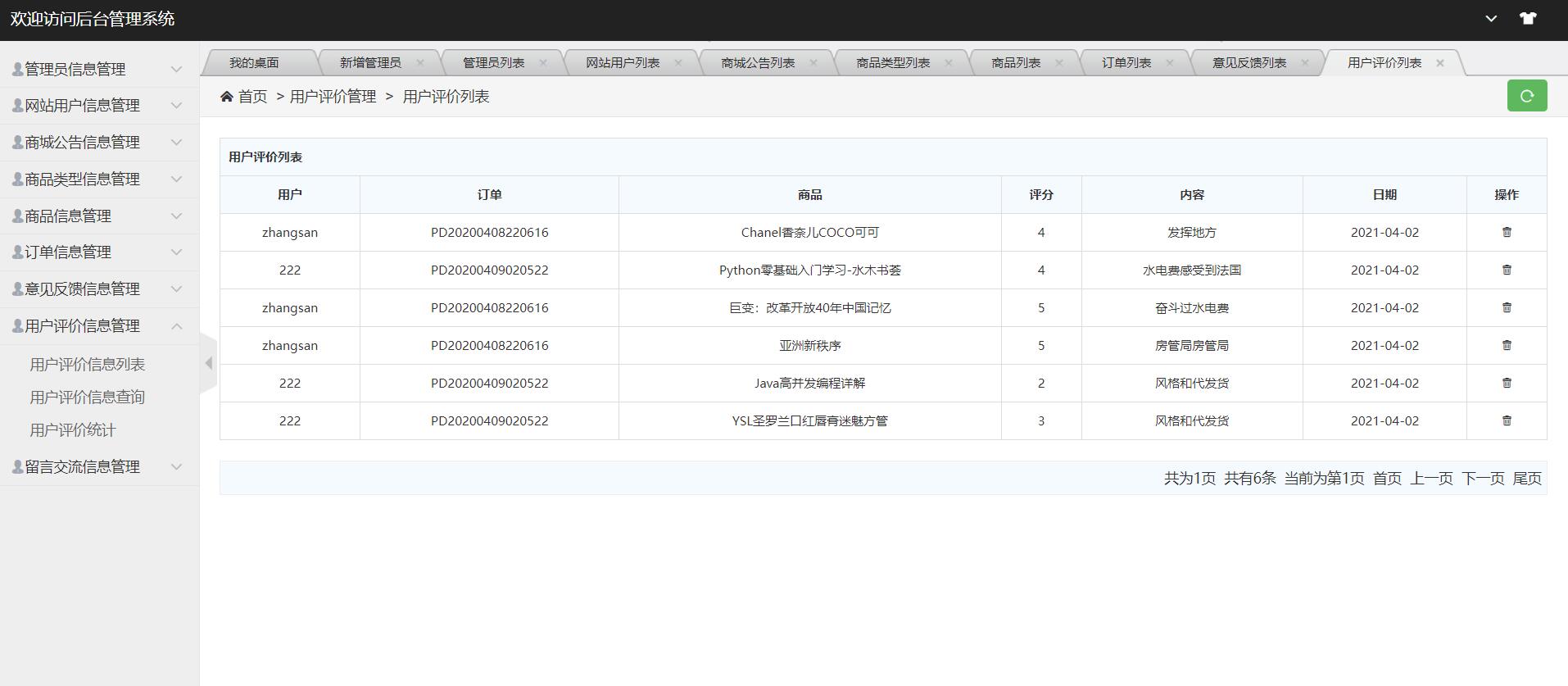This screenshot has height=686, width=1568.
Task: Open 用户评价信息列表 in the sidebar
Action: click(x=88, y=364)
